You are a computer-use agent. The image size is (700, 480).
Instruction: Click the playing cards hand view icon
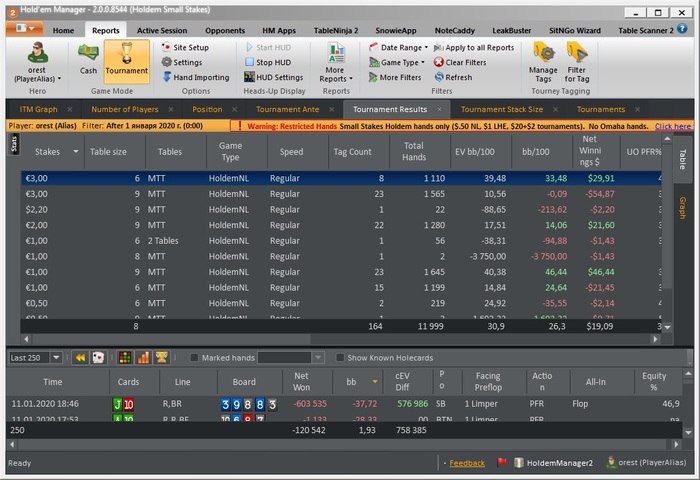pos(98,358)
